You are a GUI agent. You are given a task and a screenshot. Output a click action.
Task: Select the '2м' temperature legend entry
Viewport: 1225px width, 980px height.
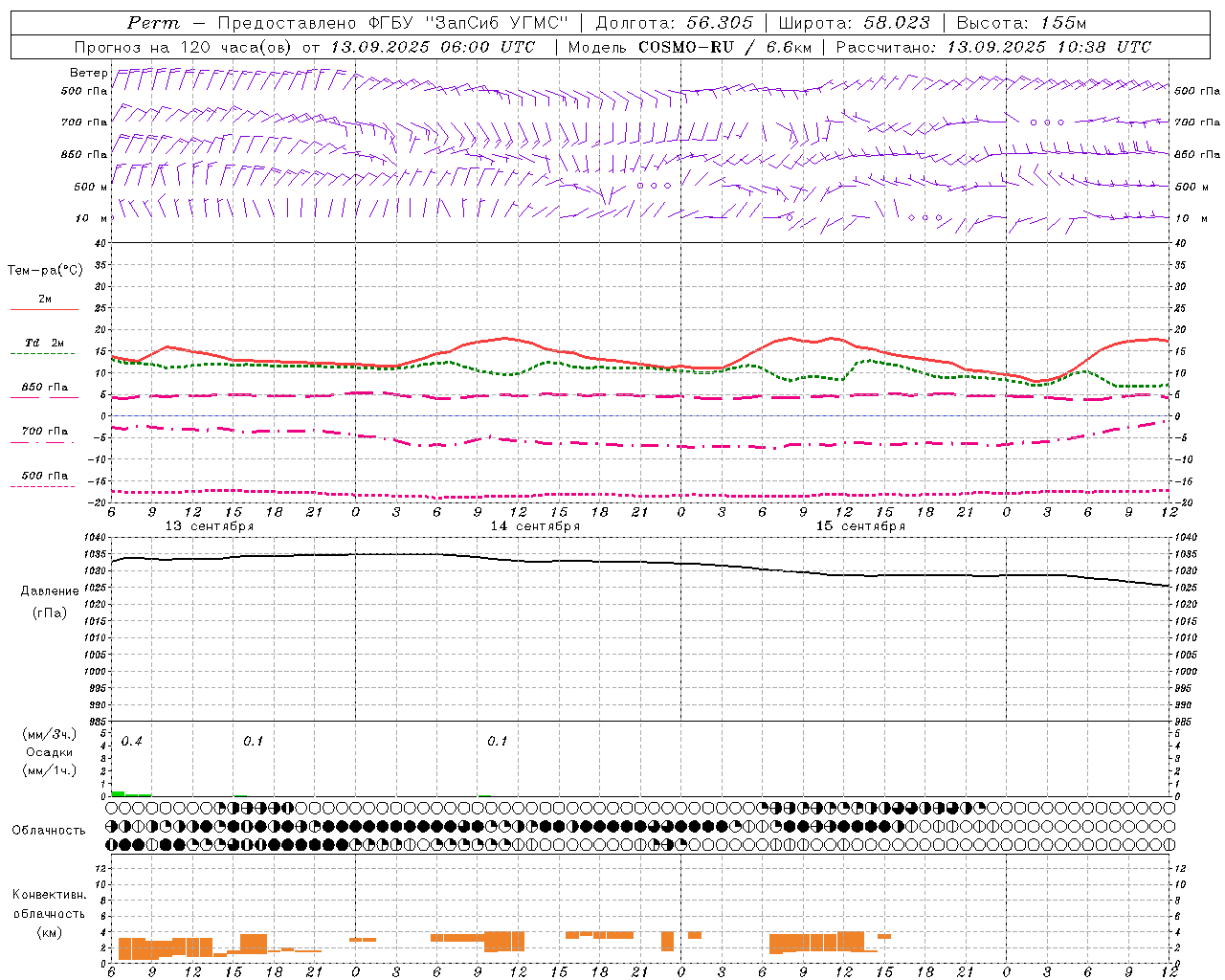[44, 299]
